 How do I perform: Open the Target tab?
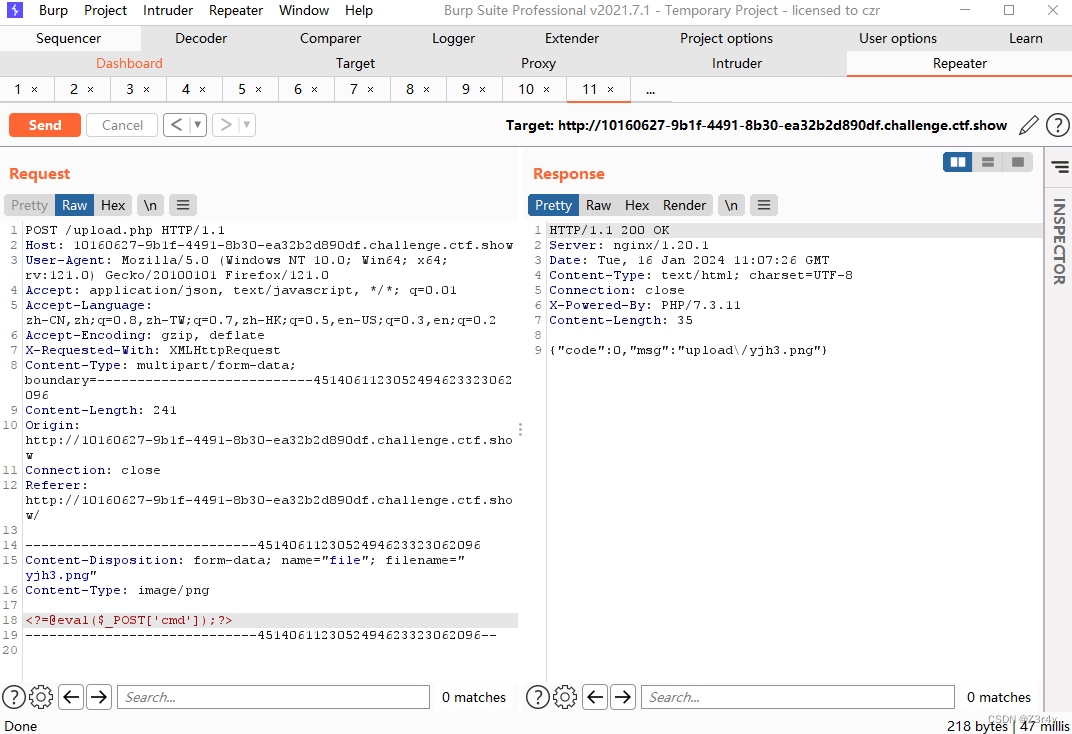(355, 63)
